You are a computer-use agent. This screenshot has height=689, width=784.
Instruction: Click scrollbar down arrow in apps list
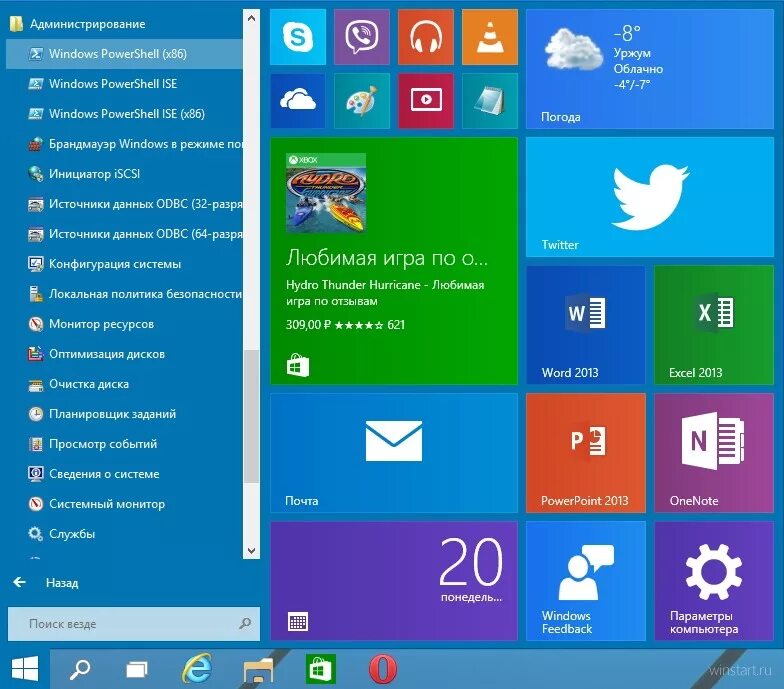(252, 550)
